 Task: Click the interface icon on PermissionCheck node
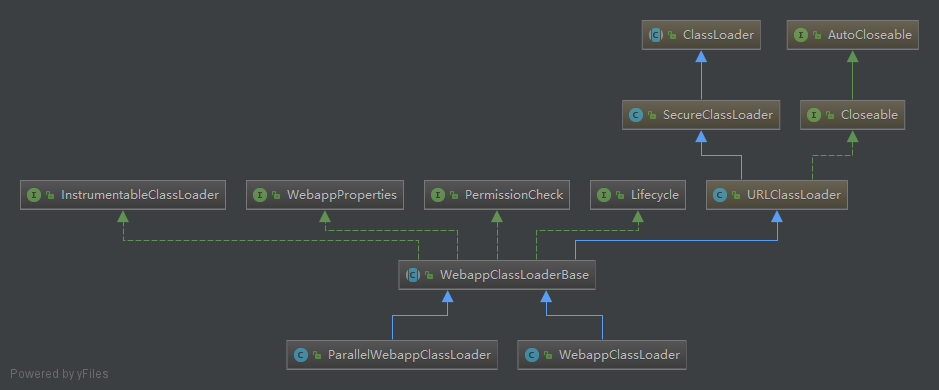(x=438, y=195)
